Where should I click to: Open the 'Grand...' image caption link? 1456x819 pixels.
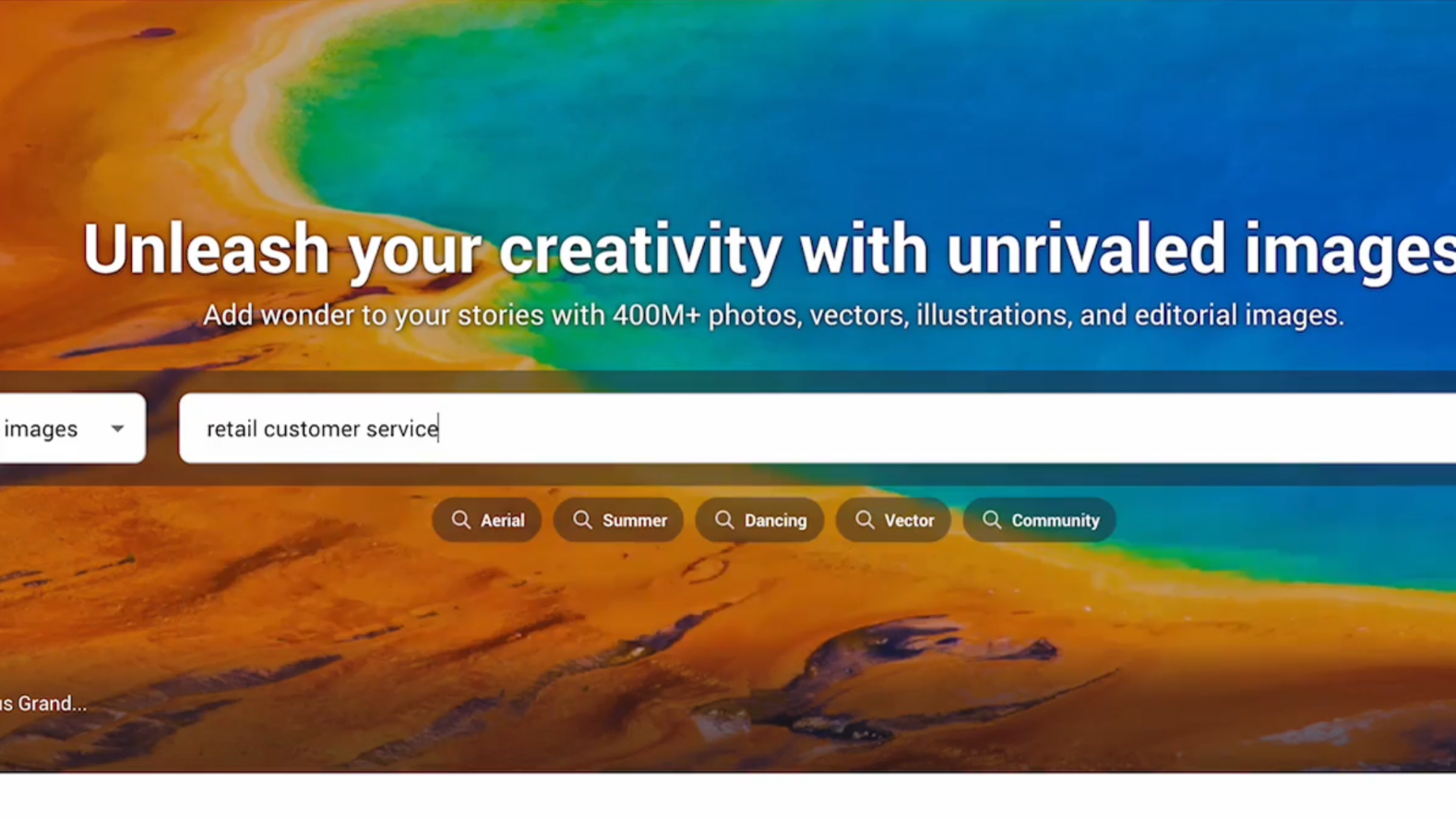[43, 704]
